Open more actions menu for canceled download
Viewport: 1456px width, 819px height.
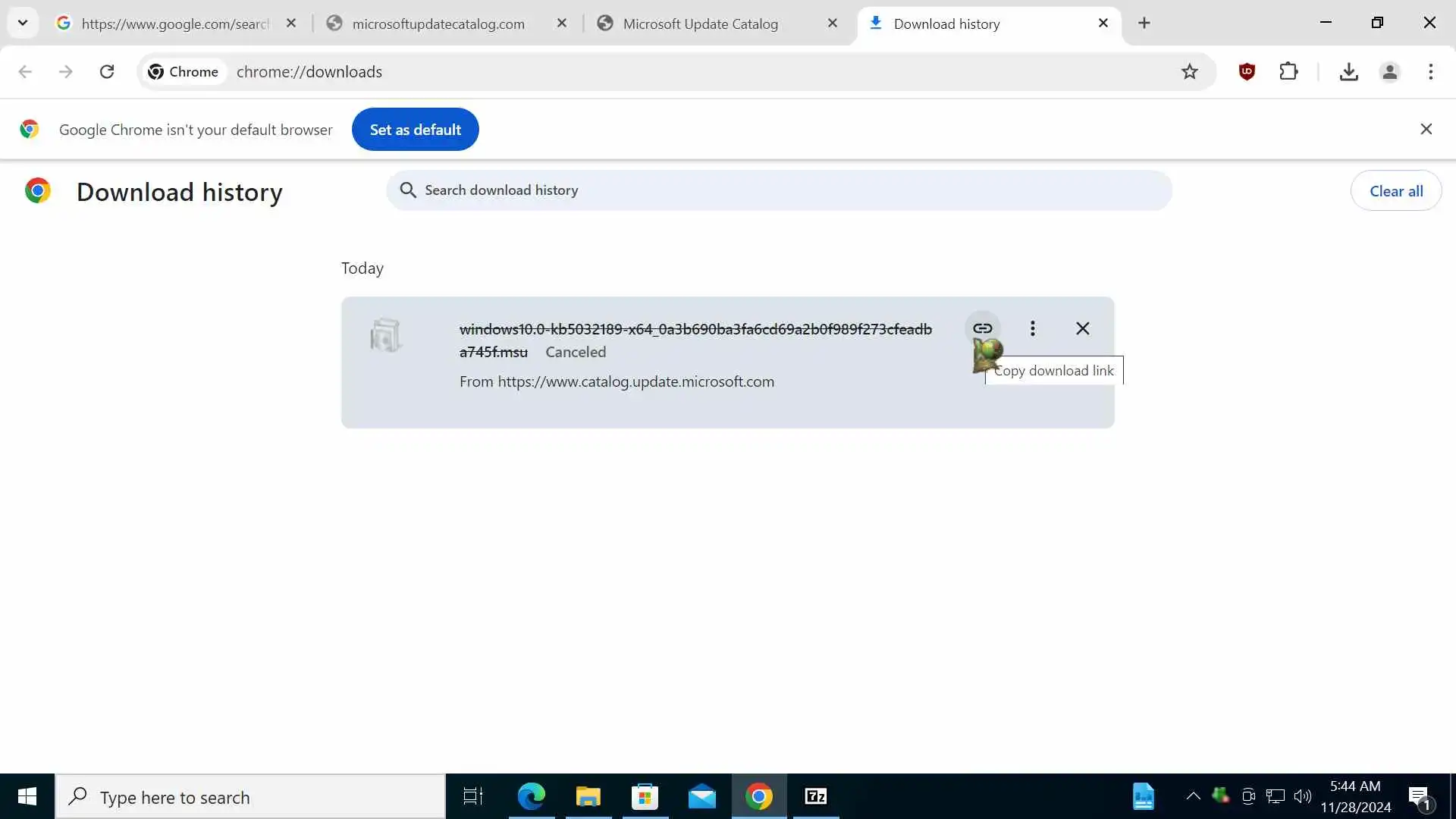[x=1032, y=328]
